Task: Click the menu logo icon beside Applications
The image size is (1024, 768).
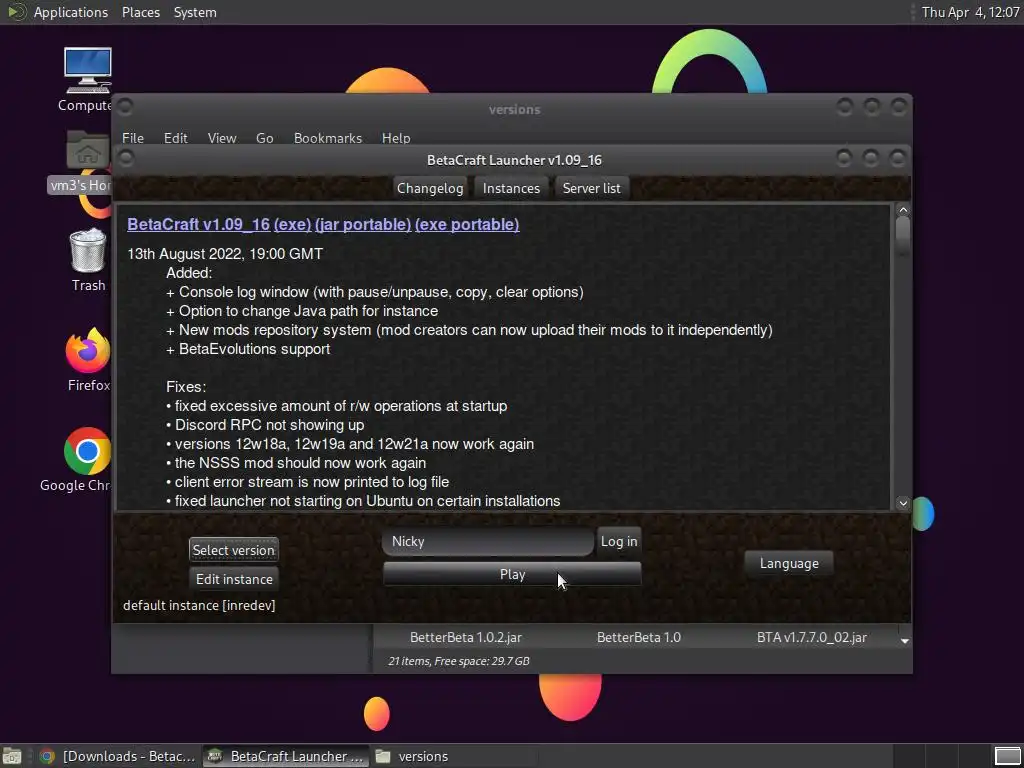Action: (16, 12)
